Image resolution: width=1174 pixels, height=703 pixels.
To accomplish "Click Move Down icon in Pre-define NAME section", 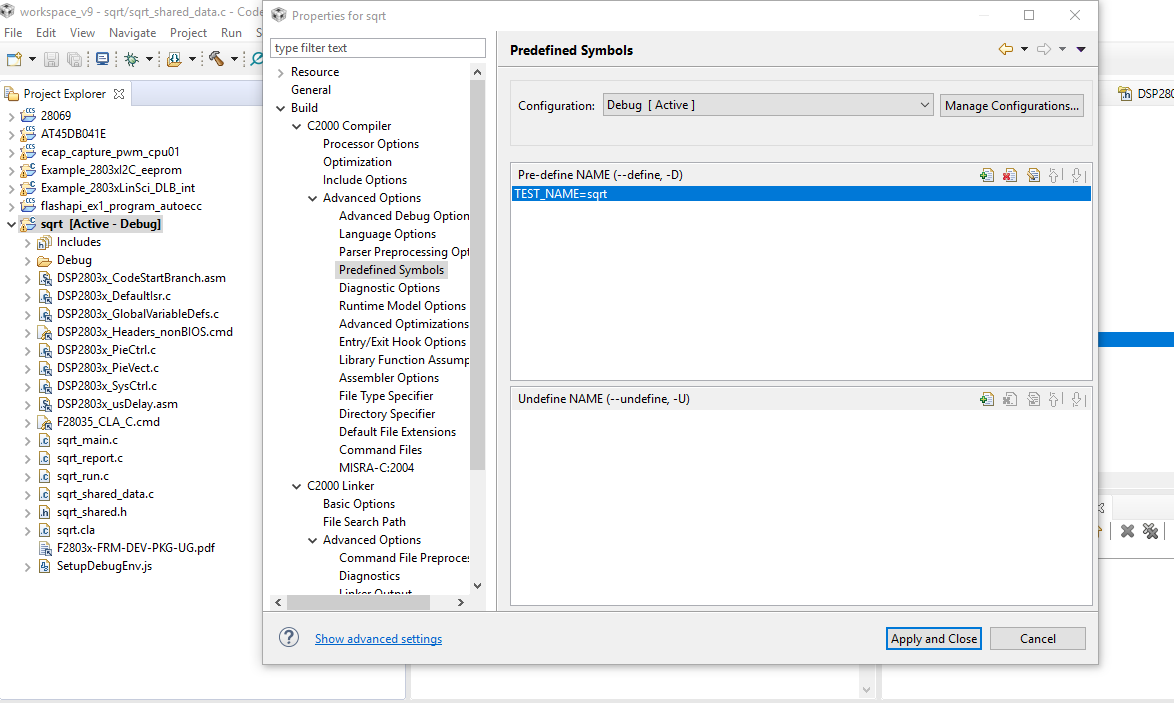I will 1077,175.
